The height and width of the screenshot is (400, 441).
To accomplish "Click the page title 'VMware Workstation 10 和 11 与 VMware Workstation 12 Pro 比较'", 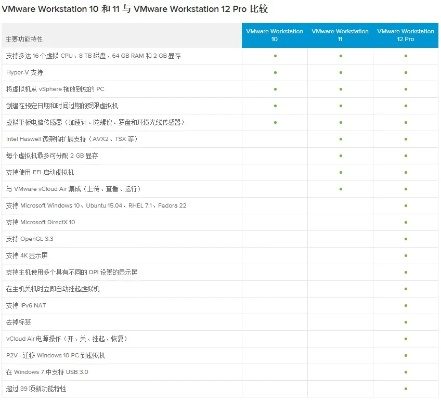I will coord(135,9).
